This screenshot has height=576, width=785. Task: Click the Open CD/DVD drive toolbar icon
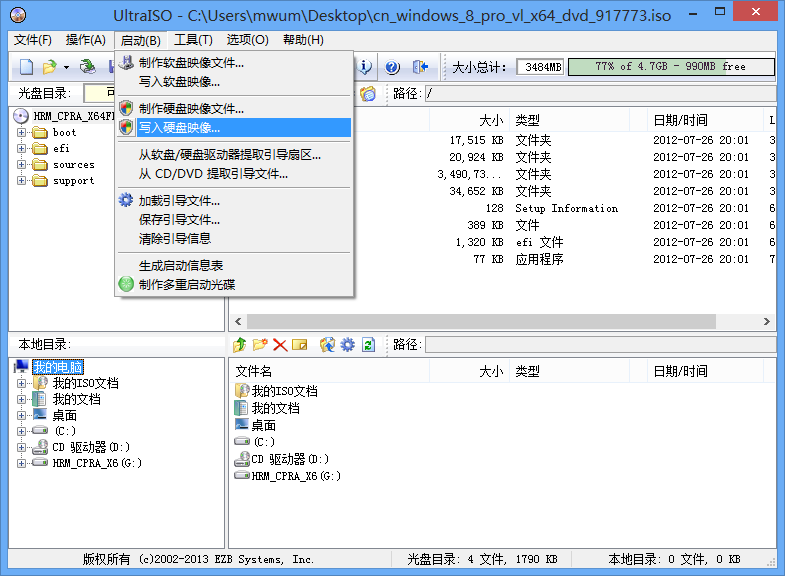click(x=88, y=67)
